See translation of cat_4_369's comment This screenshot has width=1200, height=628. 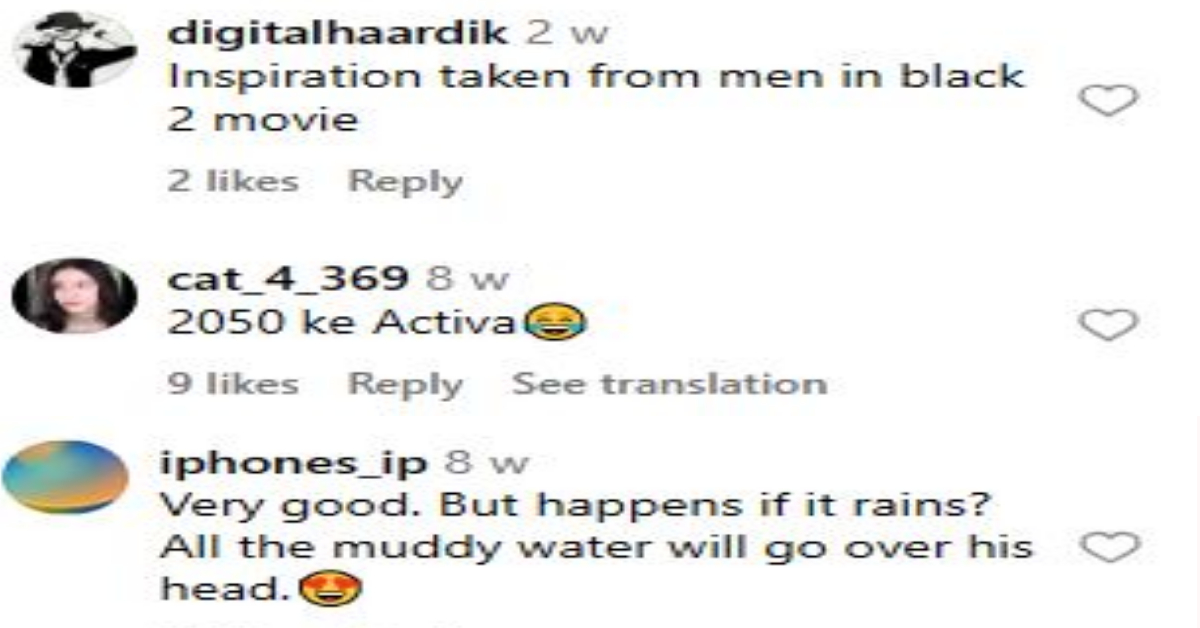[x=669, y=384]
